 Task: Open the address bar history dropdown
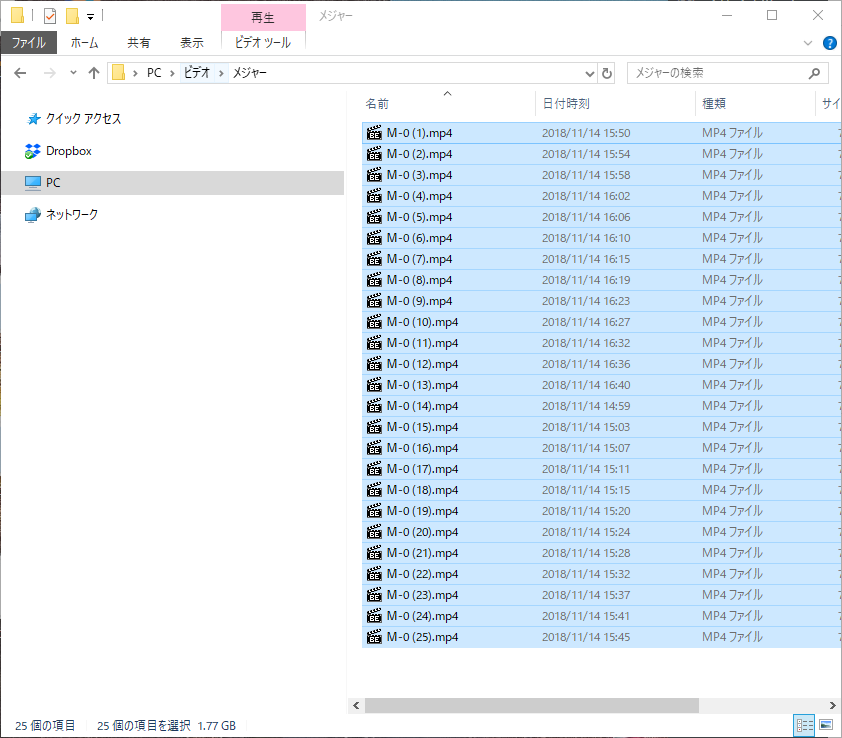tap(589, 73)
